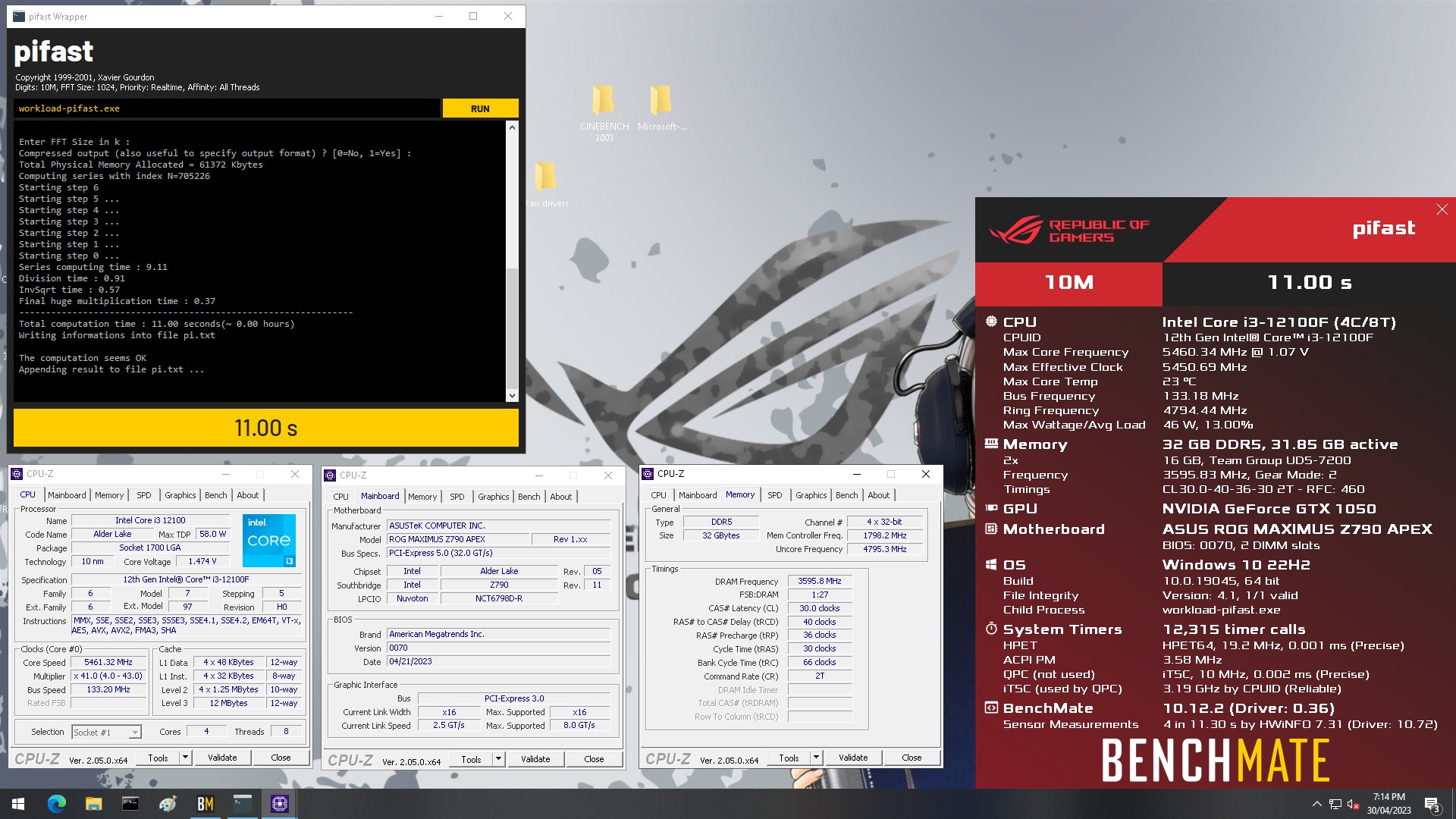
Task: Open the Microsoft desktop folder icon
Action: pos(661,108)
